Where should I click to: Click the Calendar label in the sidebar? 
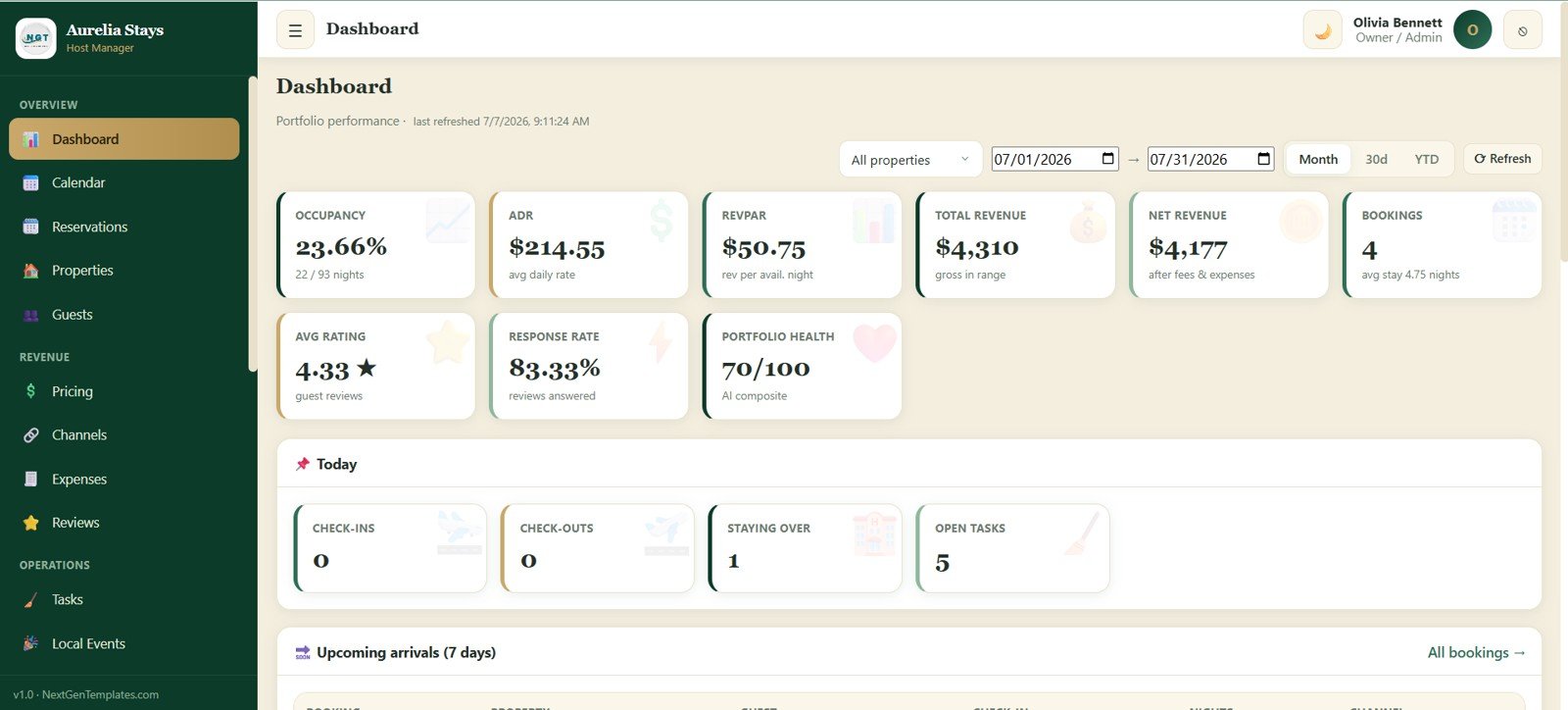click(x=78, y=182)
